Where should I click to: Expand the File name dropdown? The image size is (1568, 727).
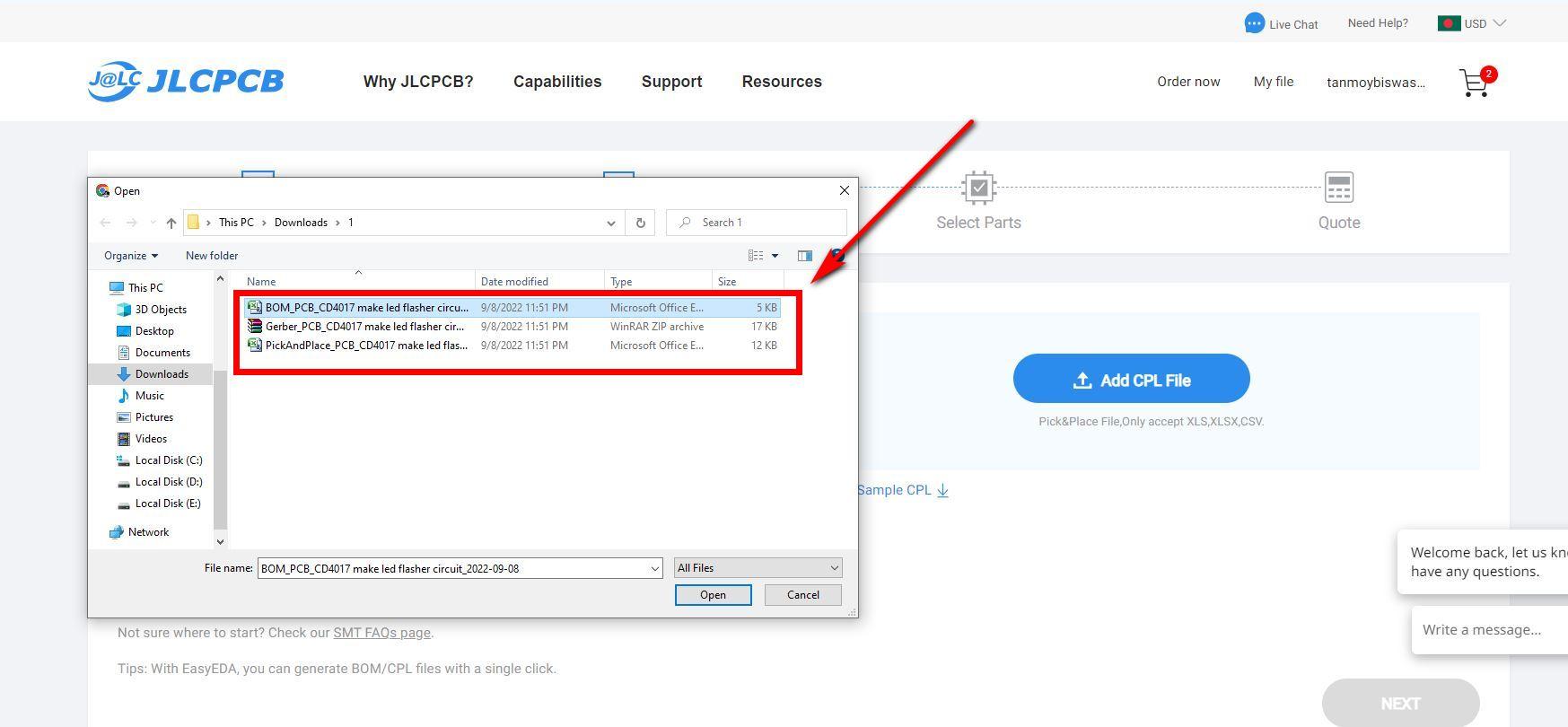point(654,568)
